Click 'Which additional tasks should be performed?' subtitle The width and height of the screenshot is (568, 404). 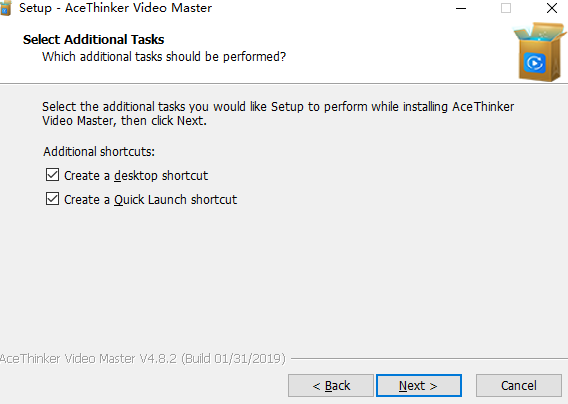[164, 57]
